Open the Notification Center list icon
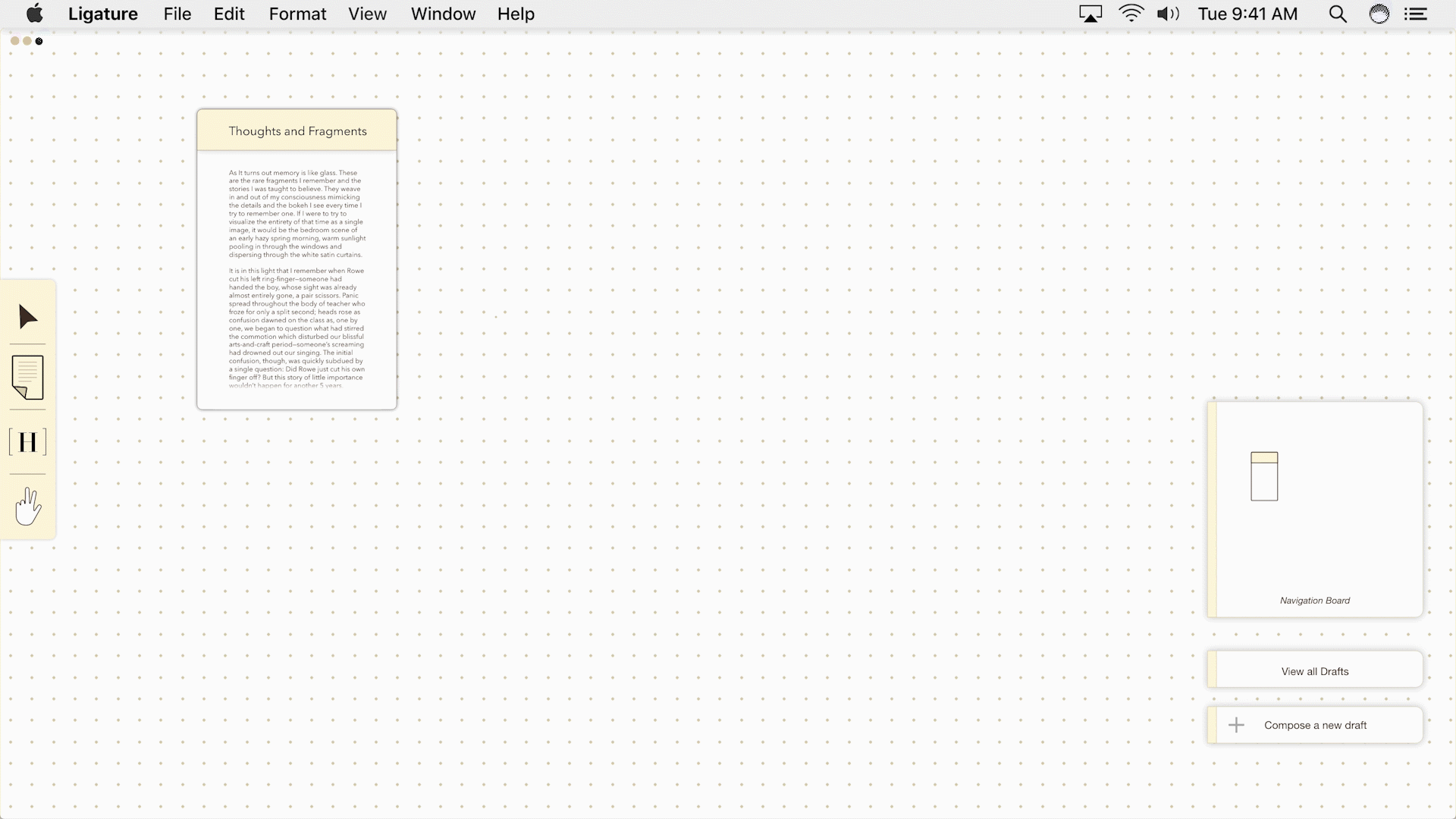This screenshot has height=819, width=1456. (1416, 14)
